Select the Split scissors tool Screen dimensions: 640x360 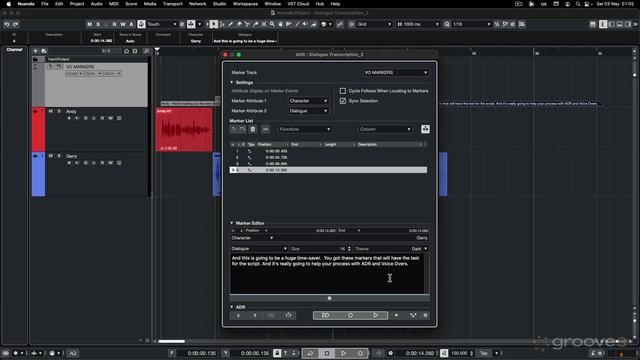coord(247,24)
